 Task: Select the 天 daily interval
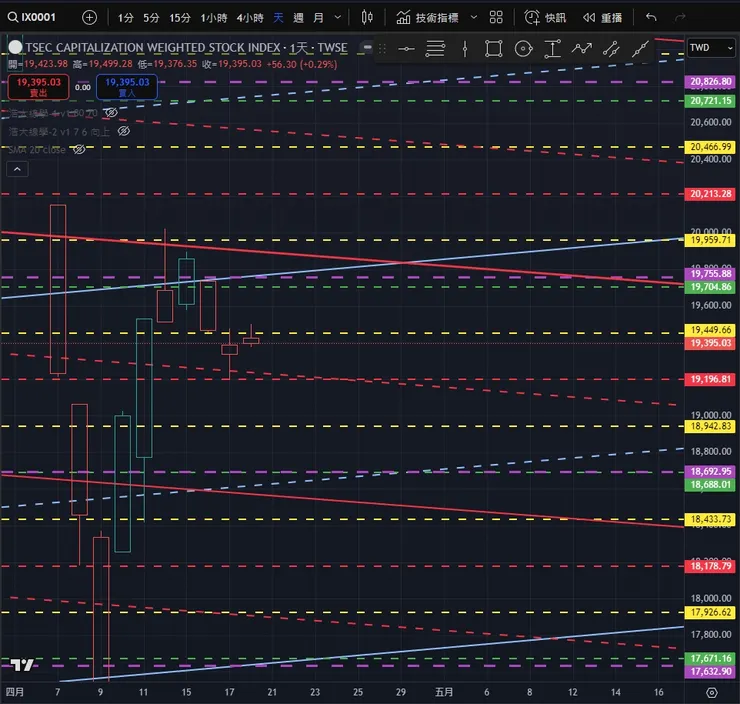click(278, 18)
